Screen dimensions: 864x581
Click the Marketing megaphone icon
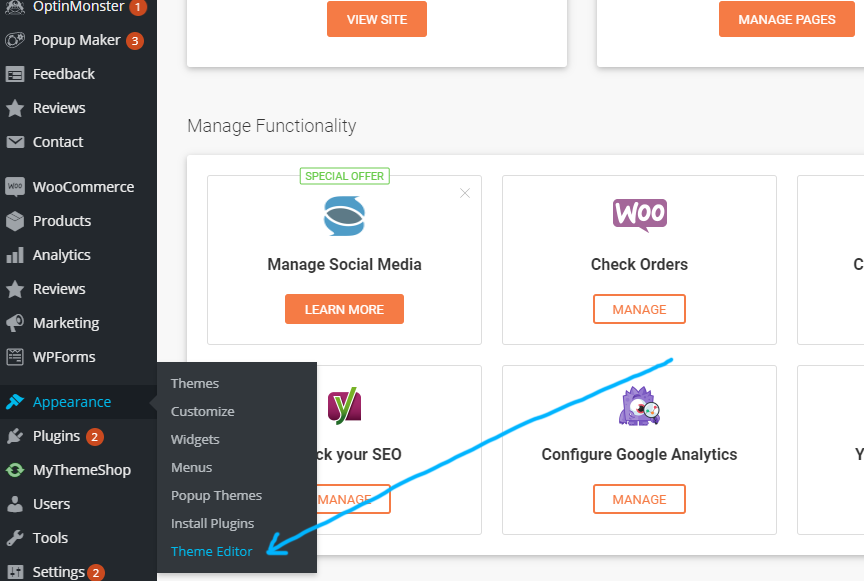pos(15,323)
